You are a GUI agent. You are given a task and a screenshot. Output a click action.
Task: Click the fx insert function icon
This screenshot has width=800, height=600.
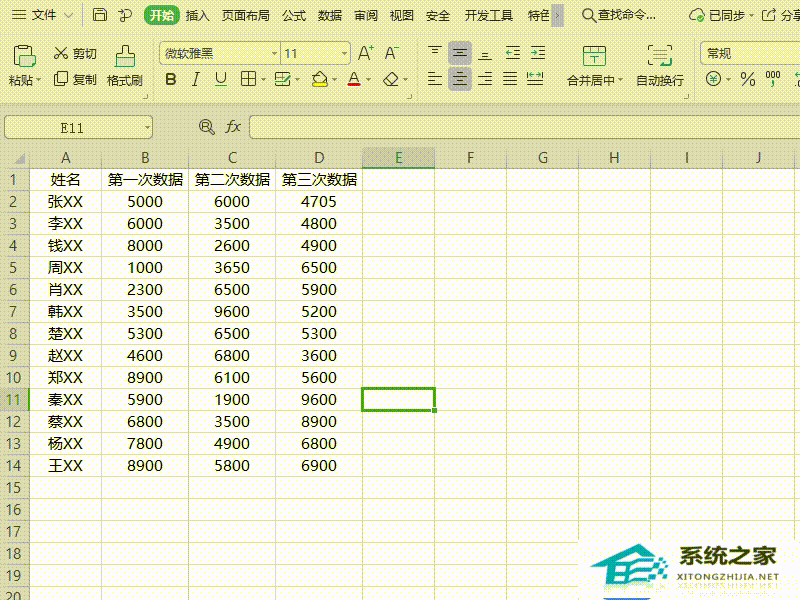(233, 127)
